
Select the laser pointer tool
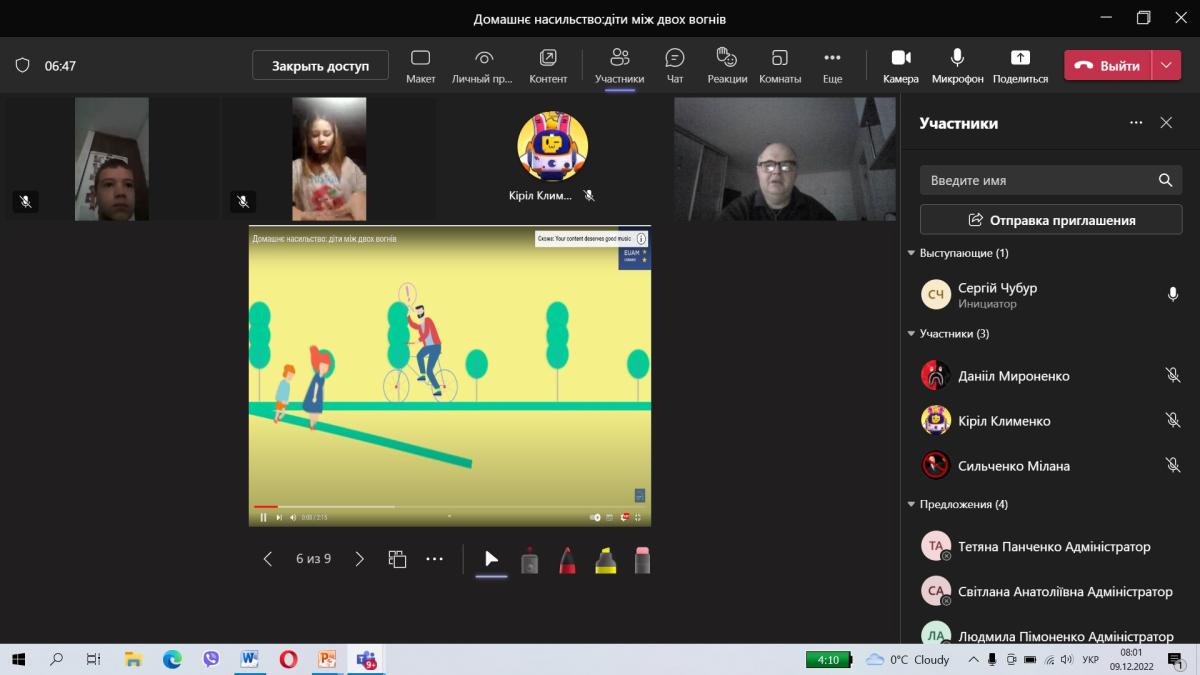(530, 560)
